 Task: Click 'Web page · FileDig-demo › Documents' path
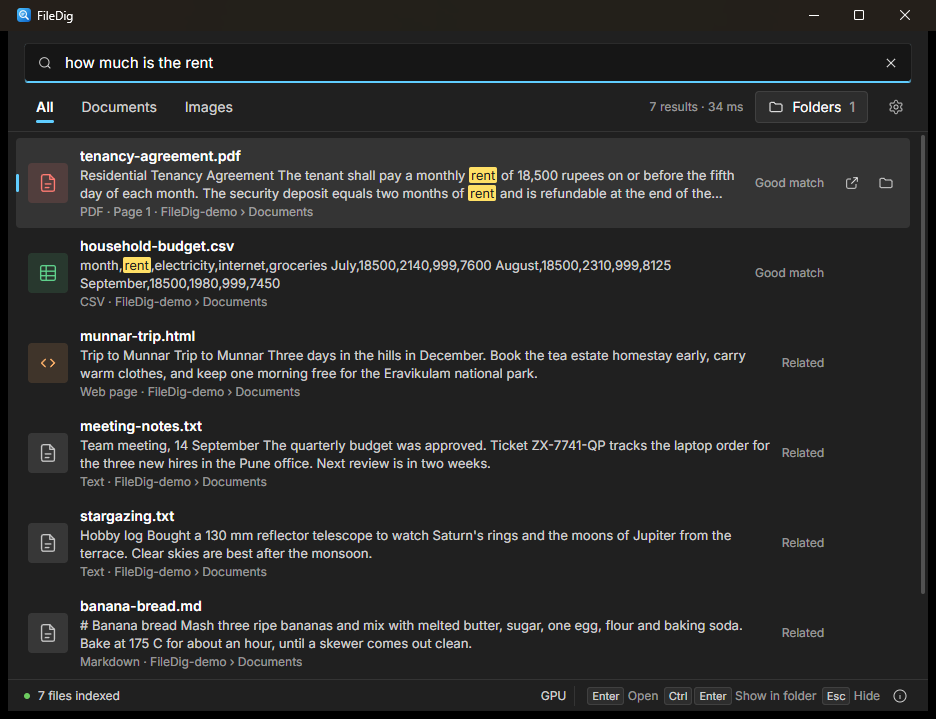click(x=190, y=392)
